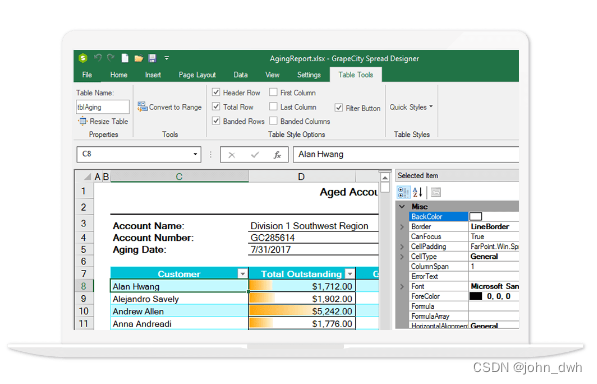Switch property grid to categorized view
597x384 pixels.
[x=403, y=192]
